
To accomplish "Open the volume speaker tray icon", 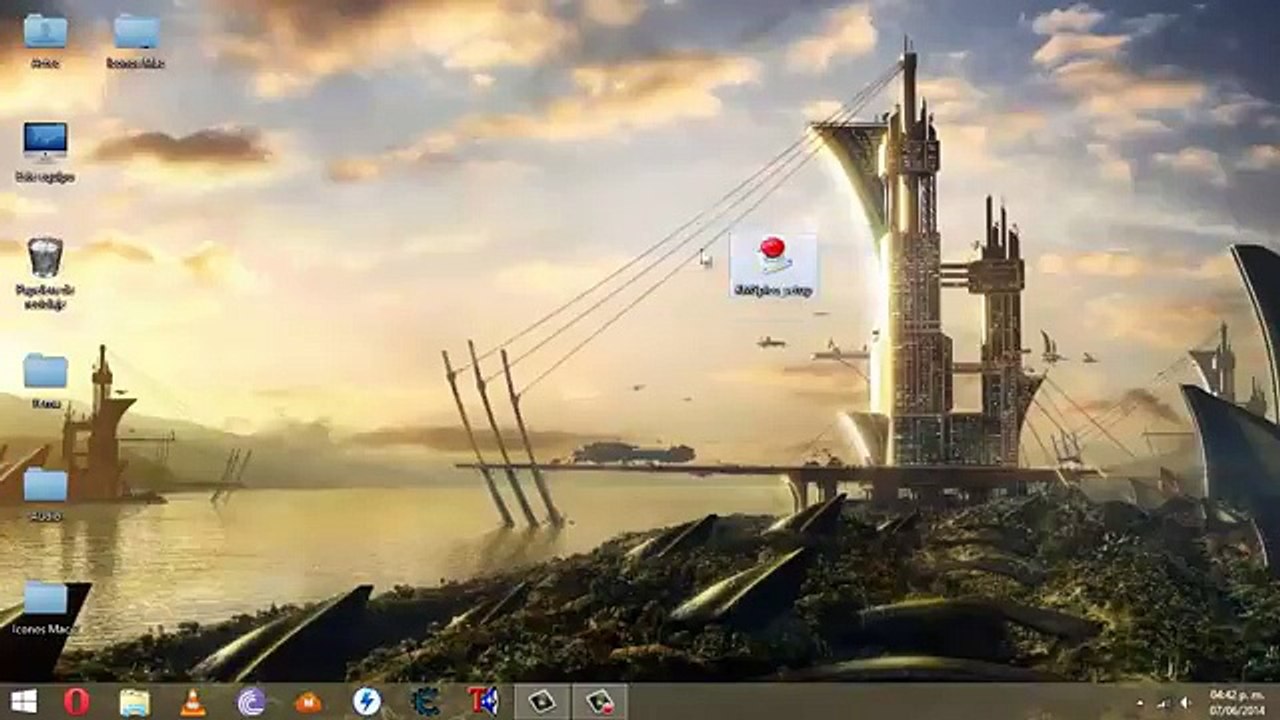I will [1185, 703].
